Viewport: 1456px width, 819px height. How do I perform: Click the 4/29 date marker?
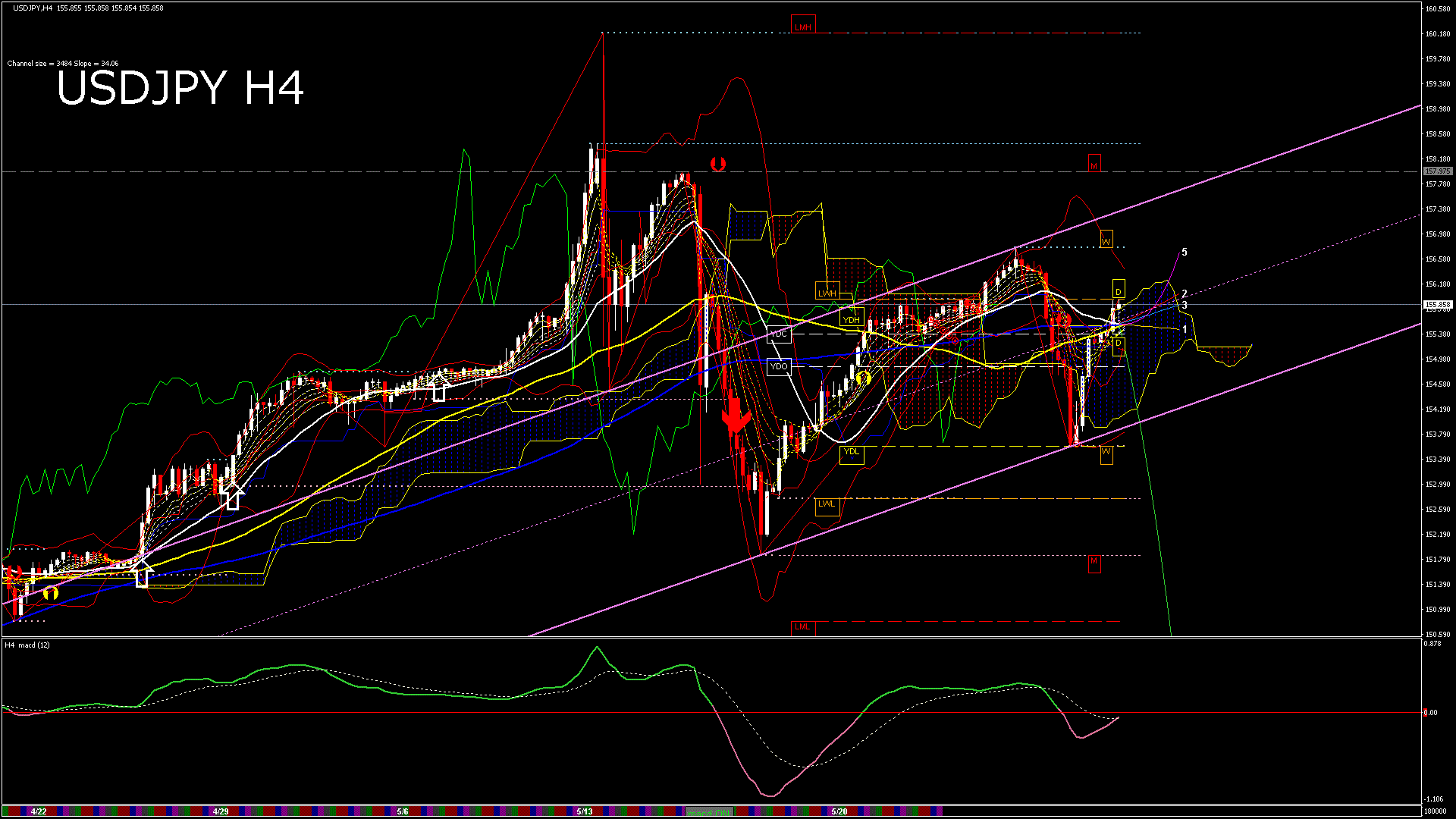[221, 811]
